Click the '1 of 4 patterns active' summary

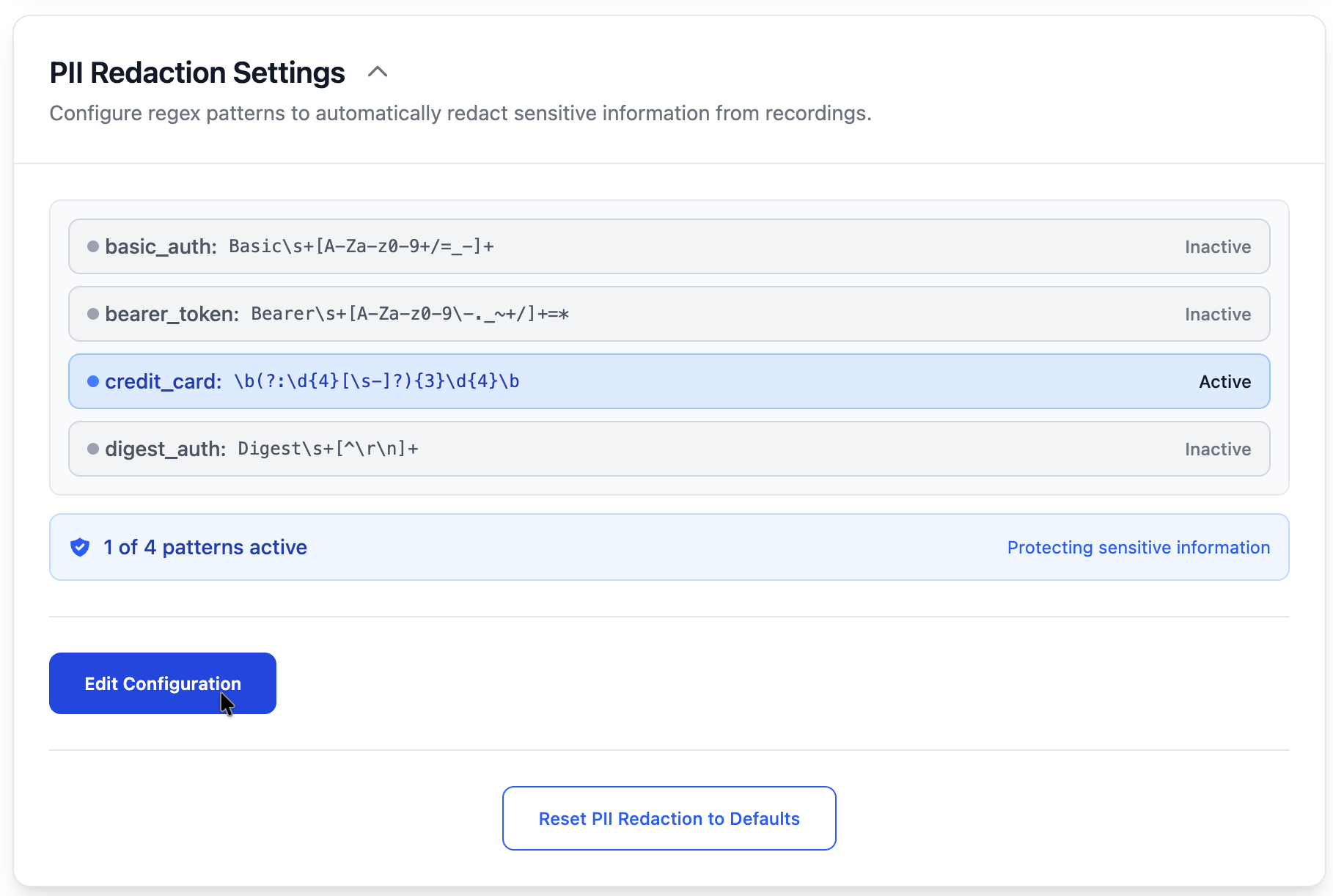(x=205, y=547)
